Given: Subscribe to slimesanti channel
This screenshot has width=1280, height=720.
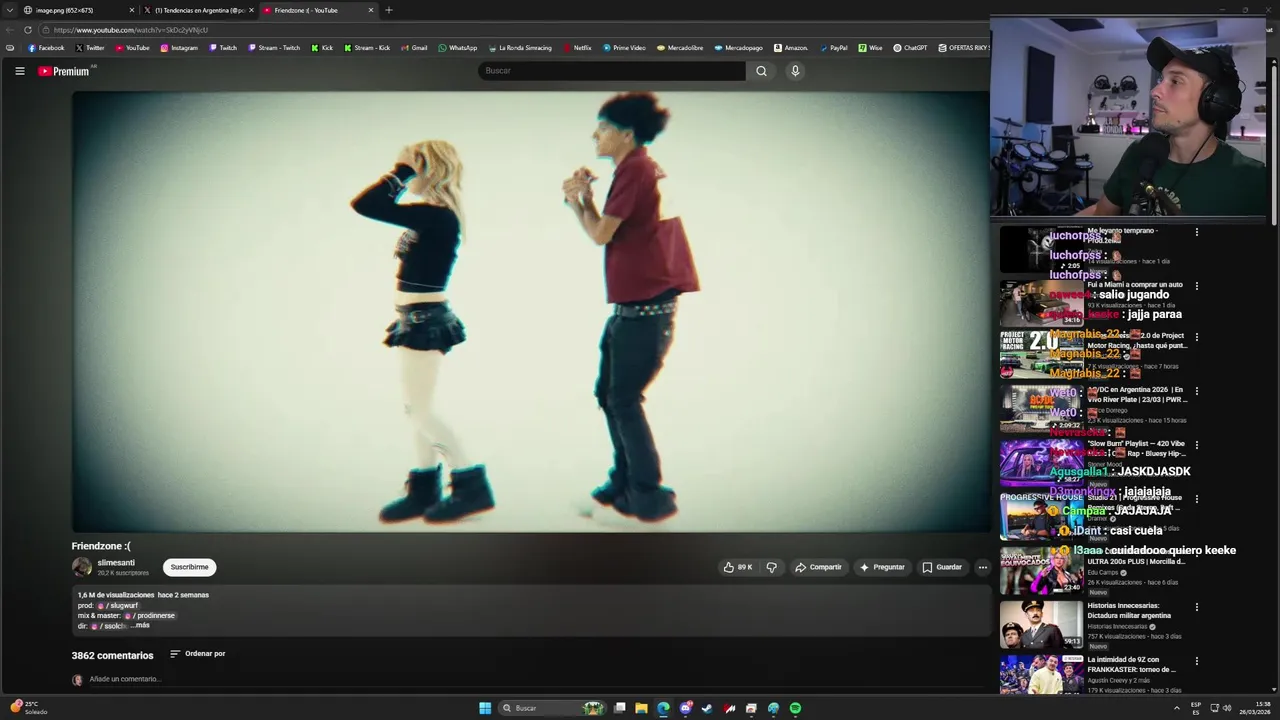Looking at the screenshot, I should 189,567.
